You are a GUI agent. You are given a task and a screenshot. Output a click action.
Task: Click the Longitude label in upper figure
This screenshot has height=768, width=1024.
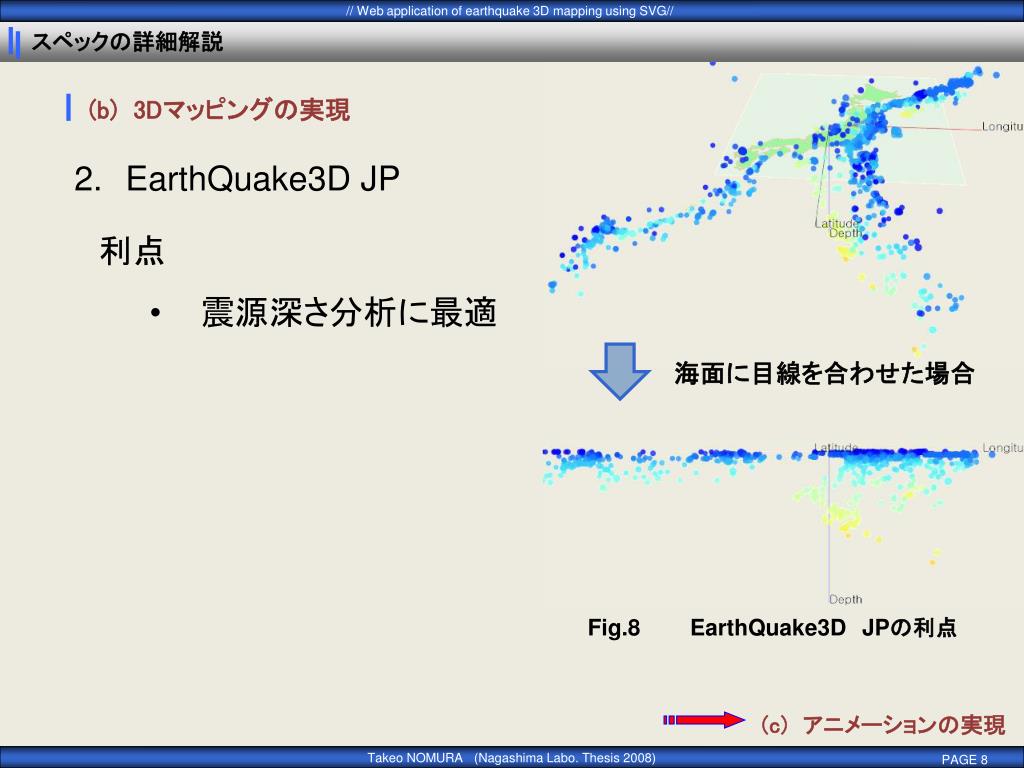tap(1003, 126)
